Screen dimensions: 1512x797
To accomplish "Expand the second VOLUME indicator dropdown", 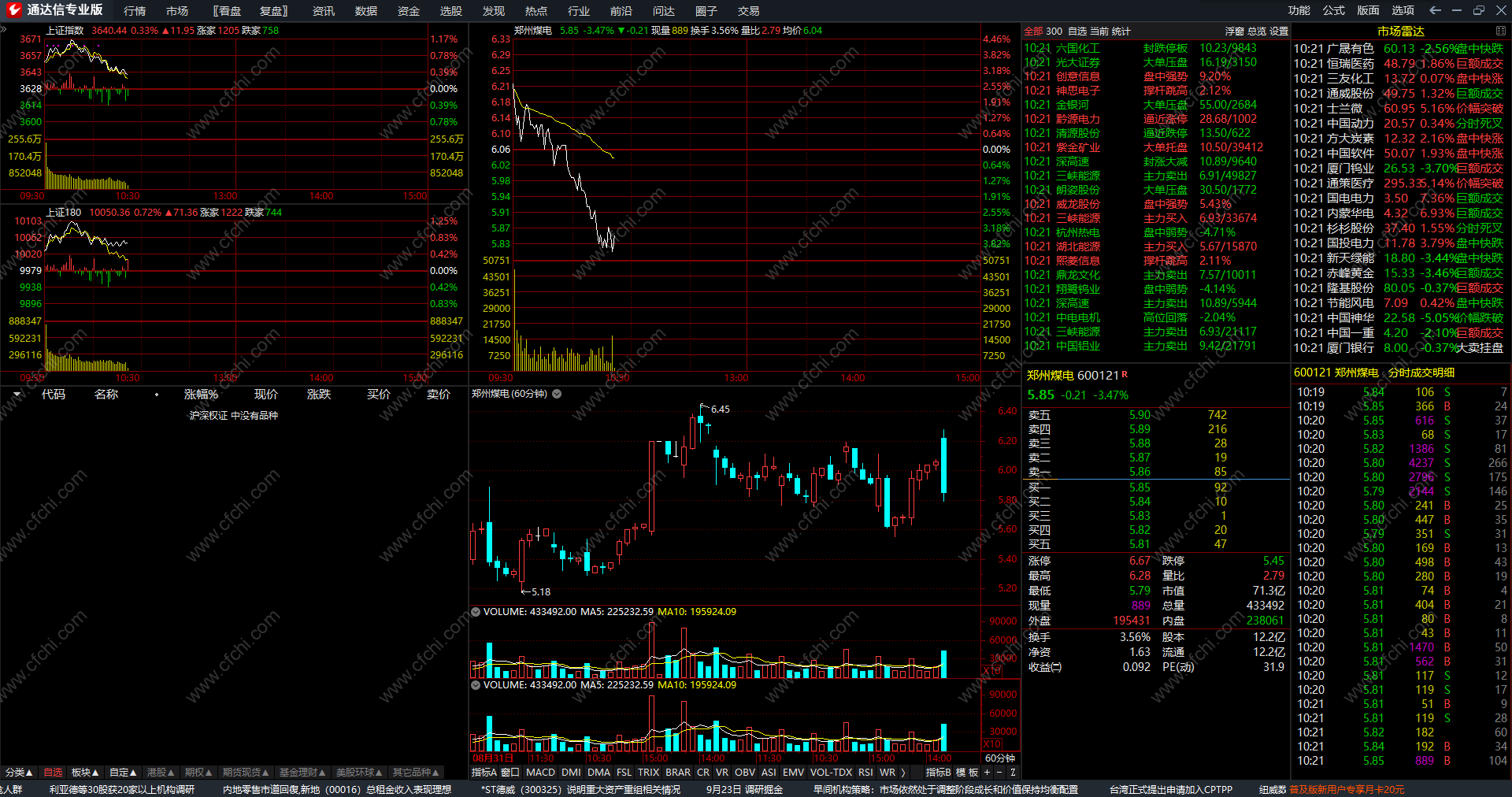I will [476, 684].
